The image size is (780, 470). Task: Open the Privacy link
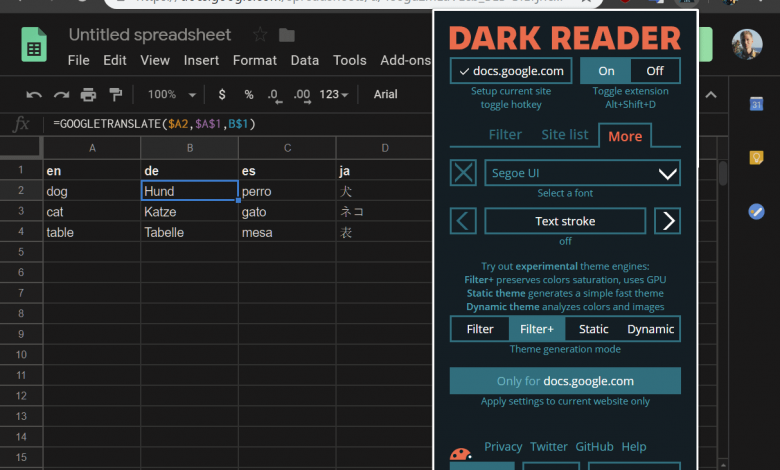tap(503, 447)
